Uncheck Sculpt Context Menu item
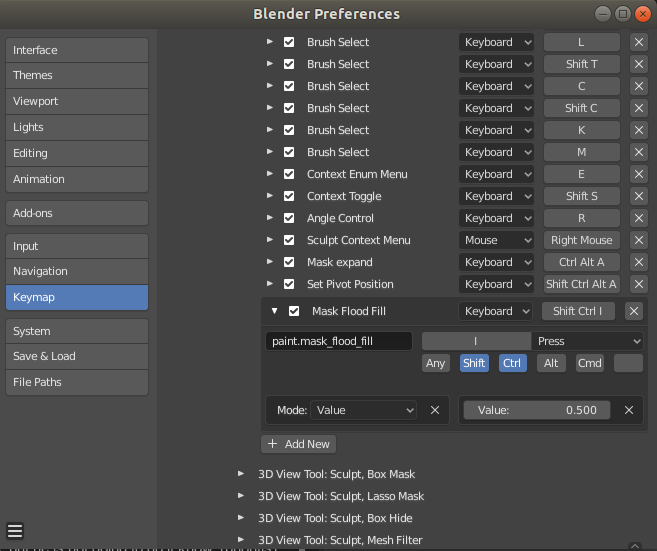The height and width of the screenshot is (551, 657). pos(289,240)
